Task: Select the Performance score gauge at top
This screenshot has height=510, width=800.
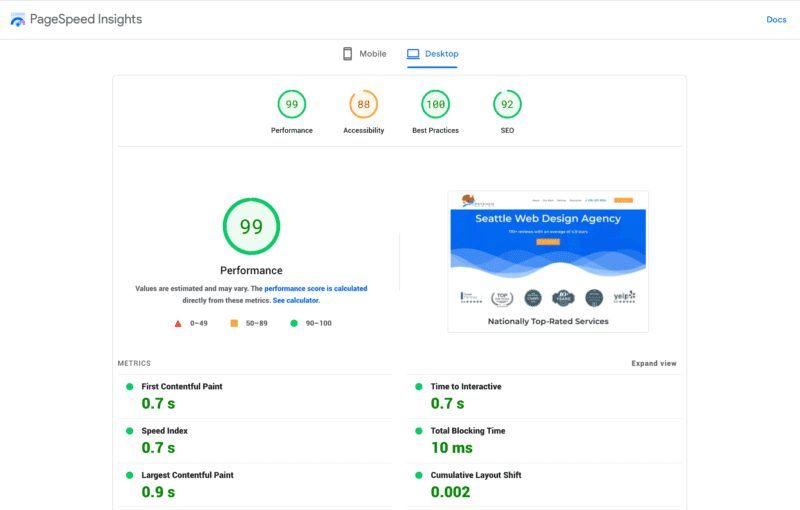Action: (292, 104)
